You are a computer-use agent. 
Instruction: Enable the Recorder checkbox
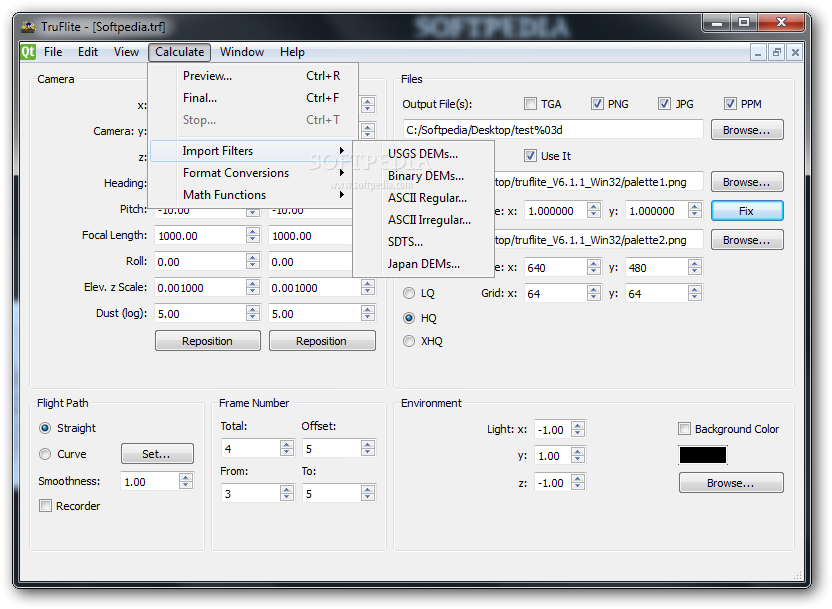(x=46, y=506)
